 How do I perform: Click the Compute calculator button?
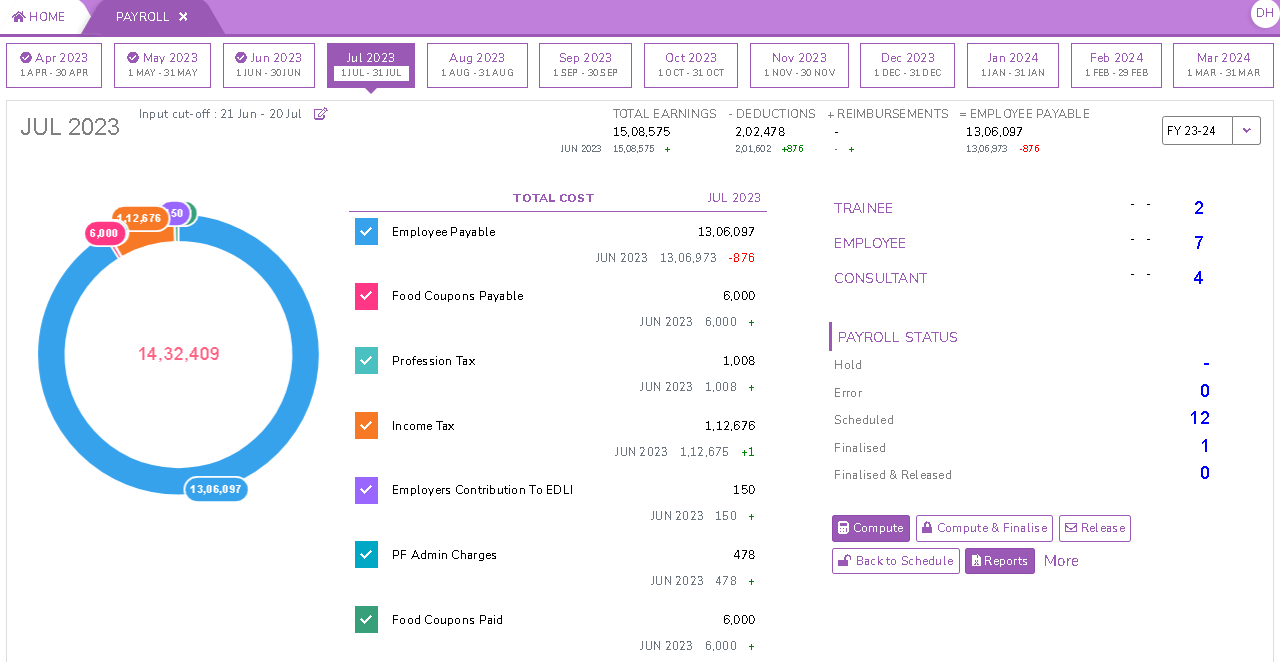[870, 528]
